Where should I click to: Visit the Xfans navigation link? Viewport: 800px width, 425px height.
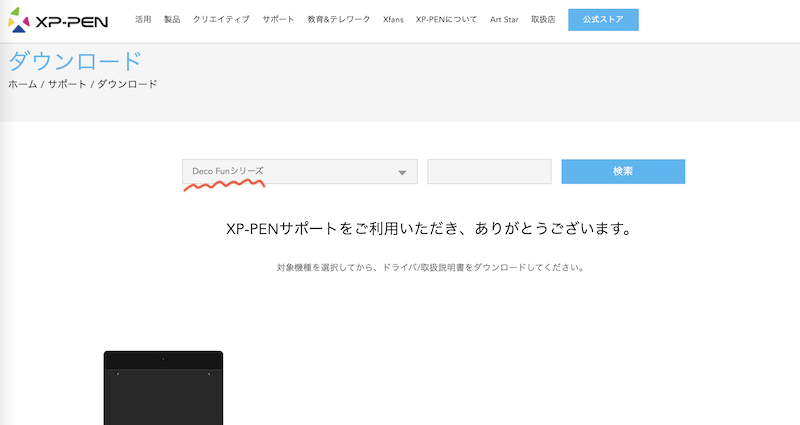pos(393,20)
